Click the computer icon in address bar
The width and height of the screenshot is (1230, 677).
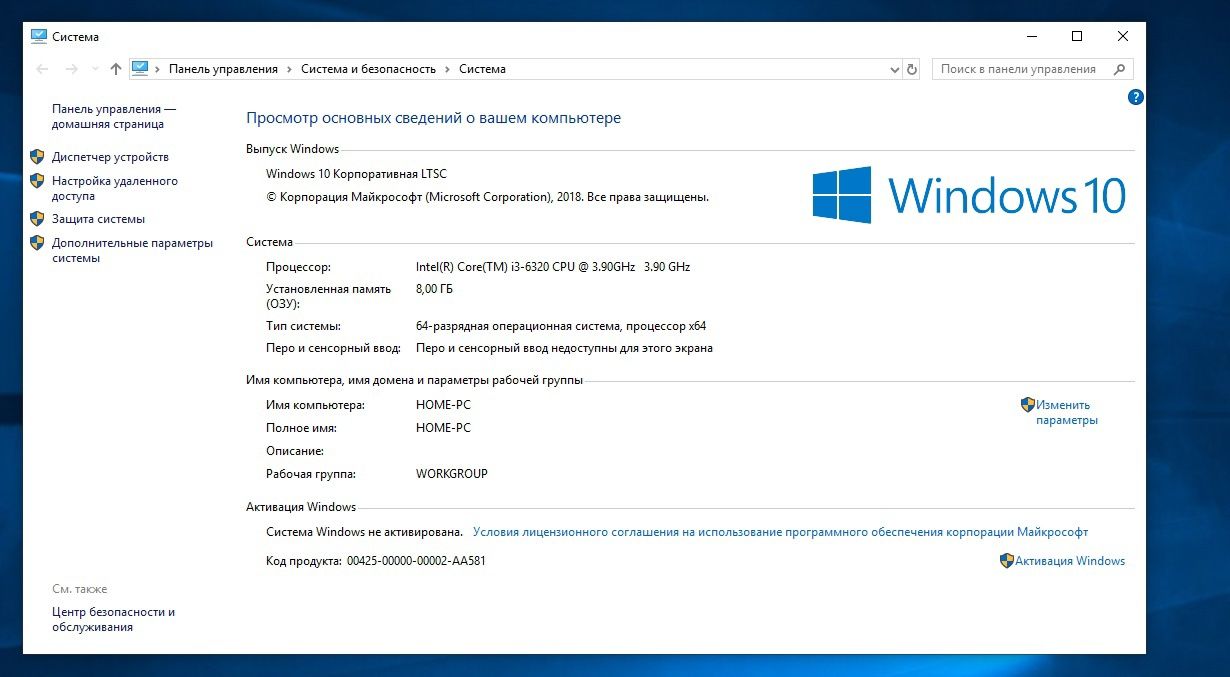140,68
